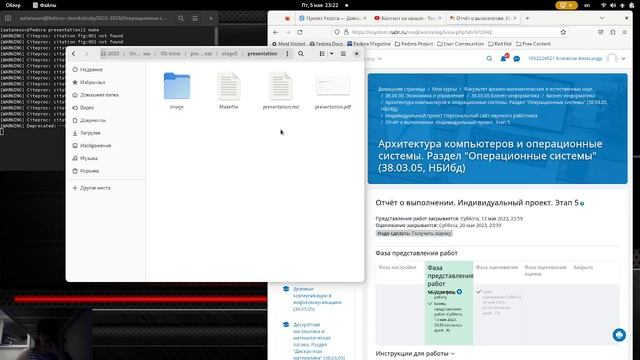Open the browser application menu
640x360 pixels.
click(624, 32)
